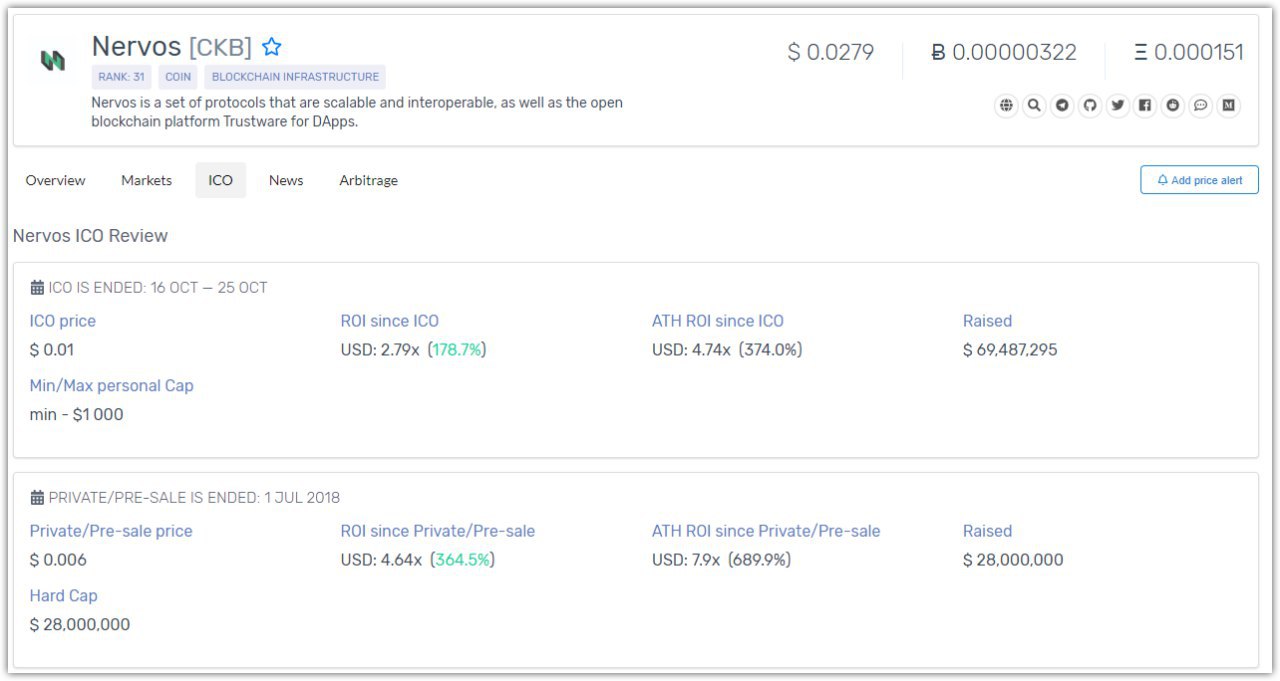Click the Private/Pre-sale price label
This screenshot has height=681, width=1280.
tap(111, 531)
